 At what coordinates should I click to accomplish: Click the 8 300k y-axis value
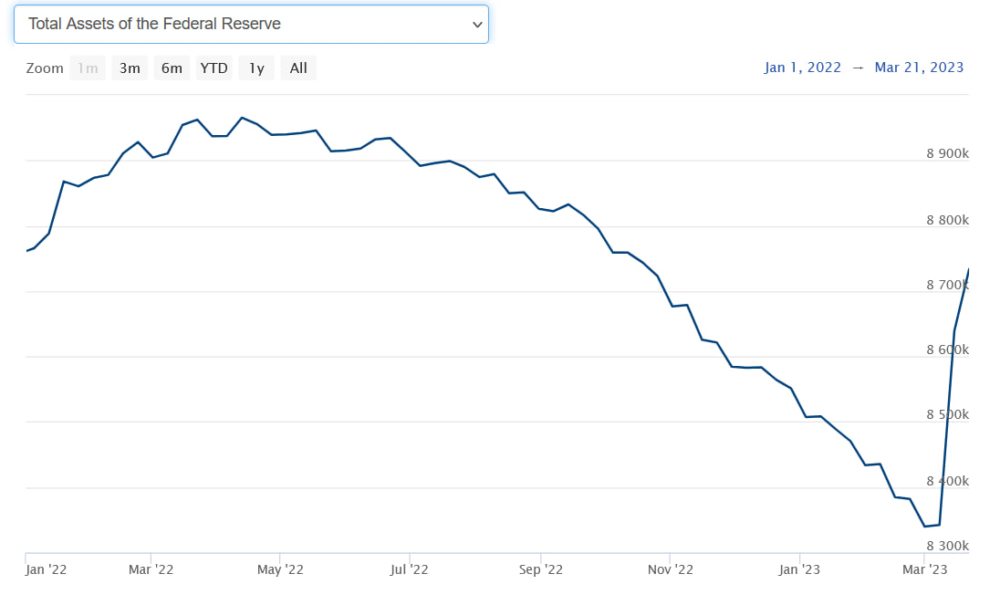click(x=948, y=546)
